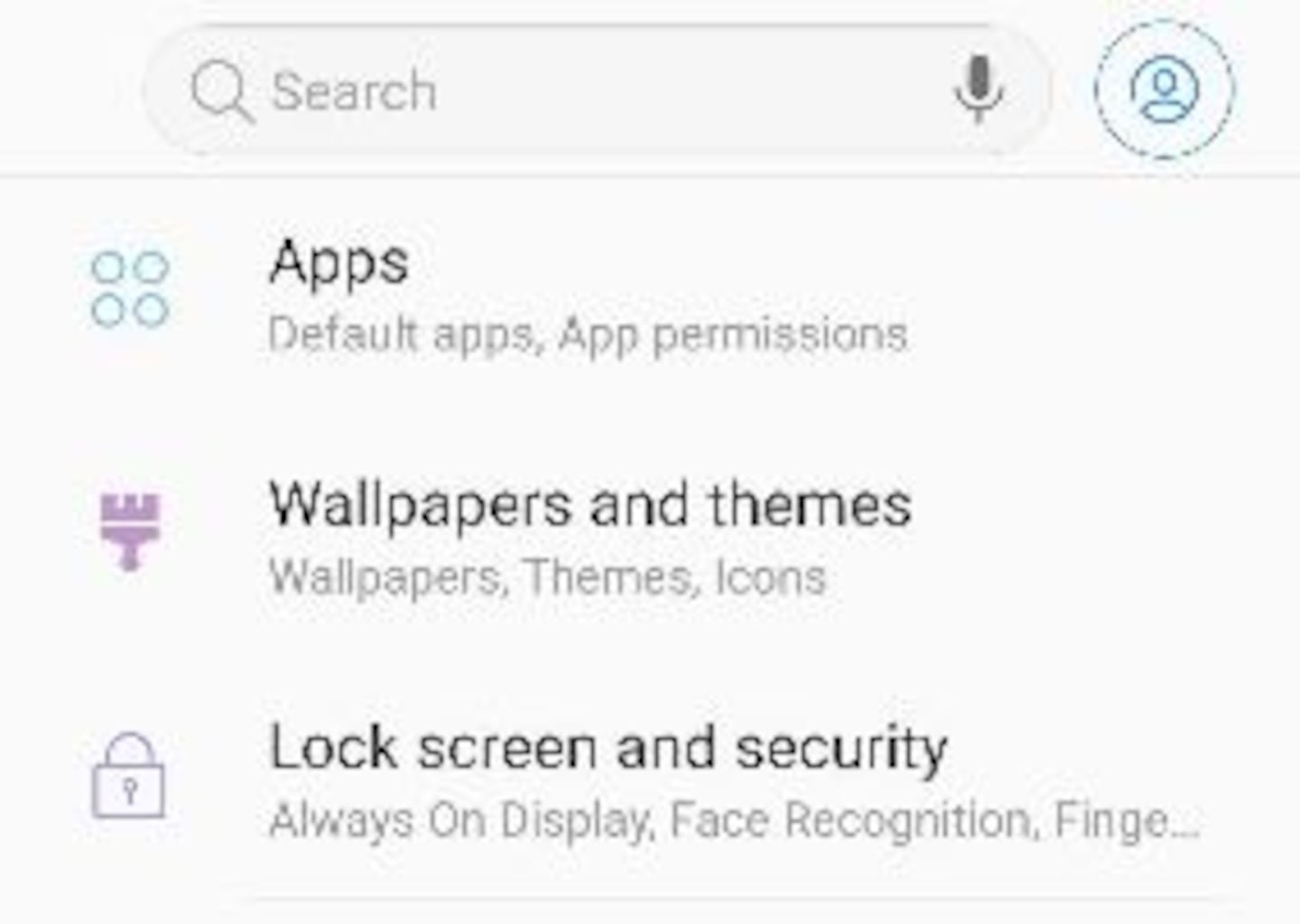The width and height of the screenshot is (1300, 924).
Task: Activate voice search microphone
Action: (979, 88)
